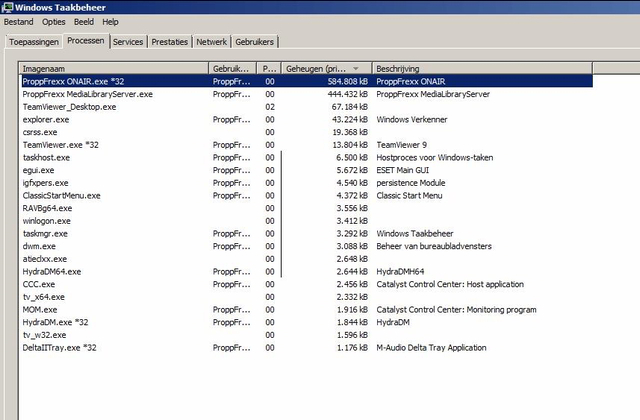This screenshot has height=420, width=640.
Task: Sort by the Imagenaam column header
Action: tap(114, 69)
